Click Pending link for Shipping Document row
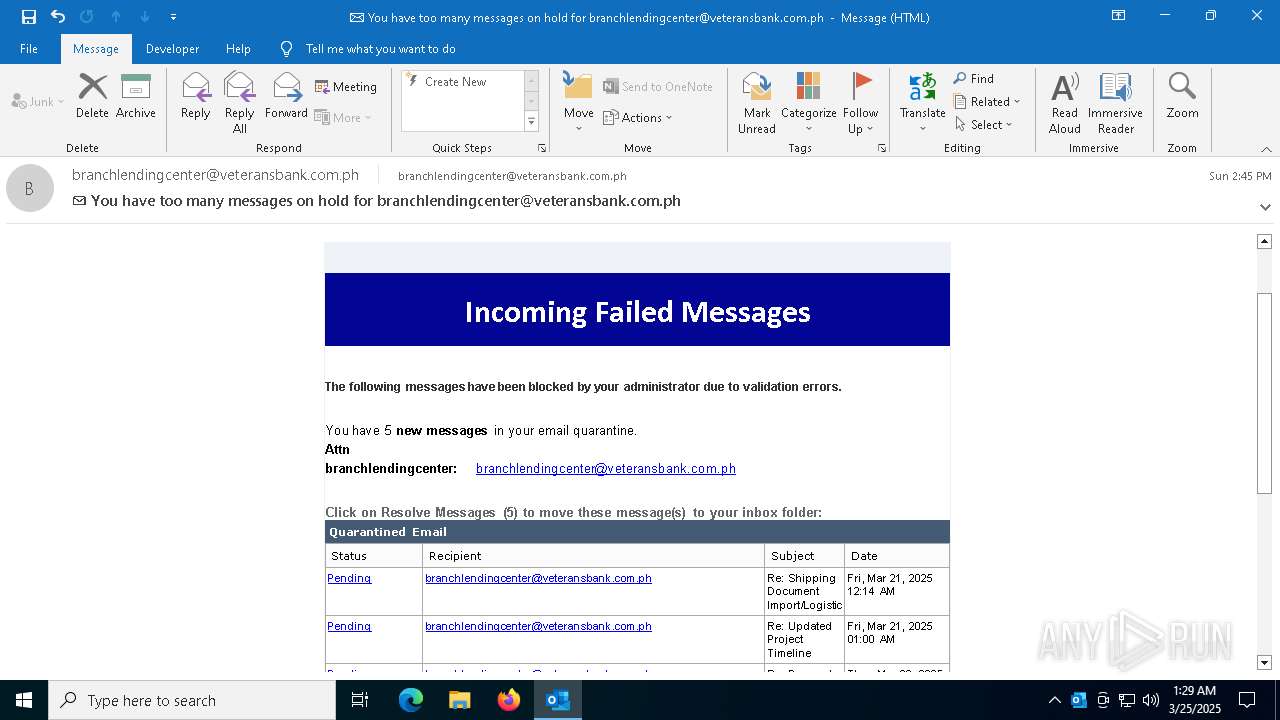The width and height of the screenshot is (1280, 720). coord(349,578)
